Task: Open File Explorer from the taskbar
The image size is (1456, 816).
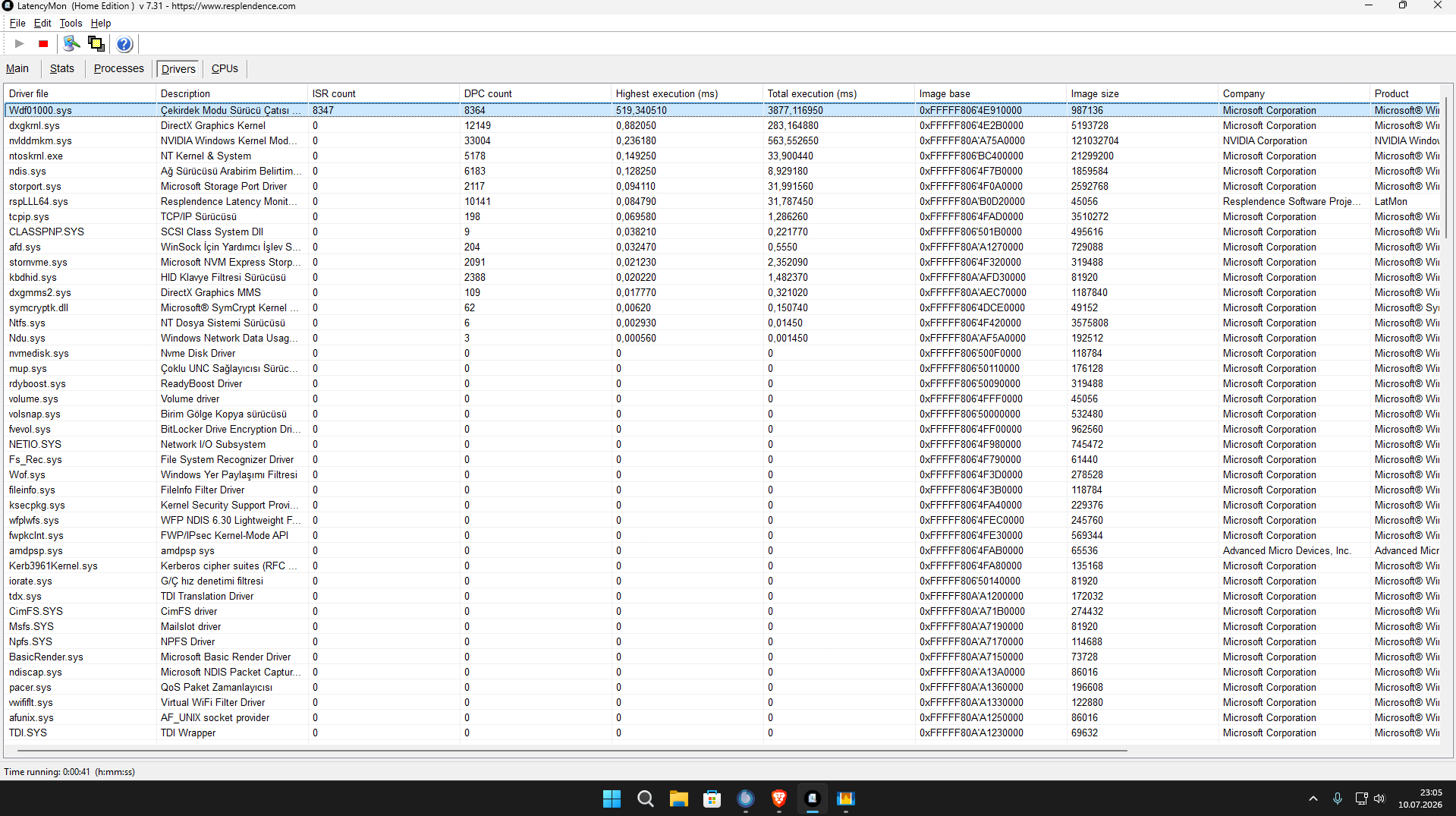Action: pos(678,799)
